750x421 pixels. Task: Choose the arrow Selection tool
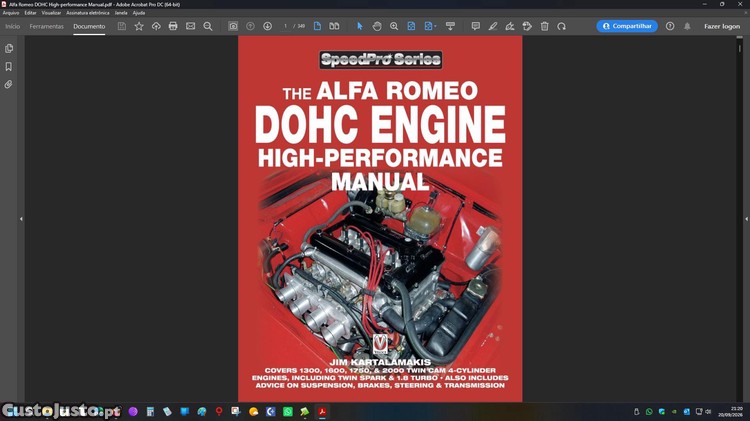point(360,26)
